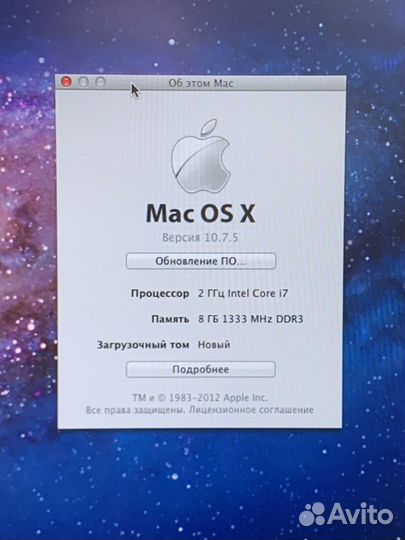Open the 'Подробнее' details button
This screenshot has width=405, height=540.
pyautogui.click(x=201, y=370)
